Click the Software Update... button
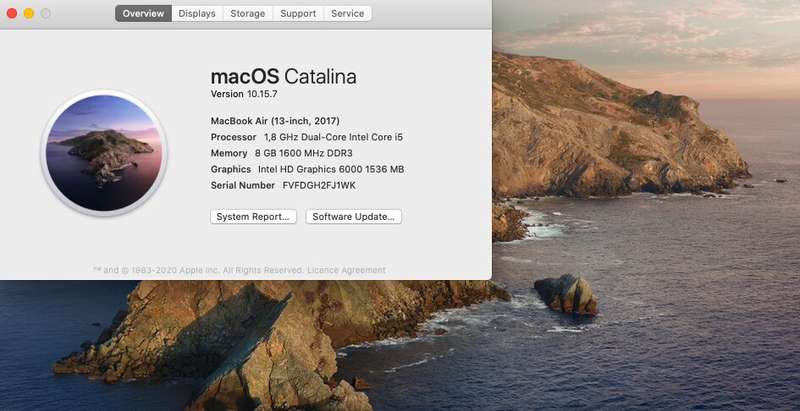 pyautogui.click(x=354, y=217)
